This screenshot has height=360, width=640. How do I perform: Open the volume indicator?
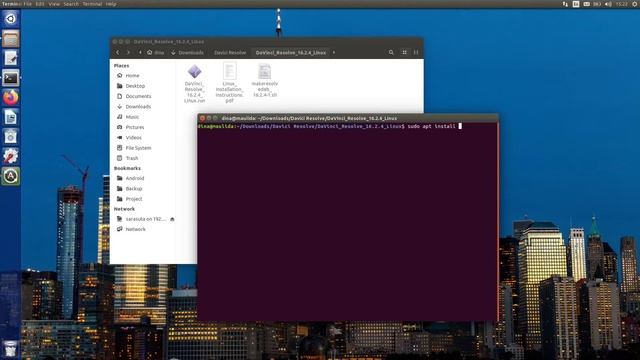[608, 4]
